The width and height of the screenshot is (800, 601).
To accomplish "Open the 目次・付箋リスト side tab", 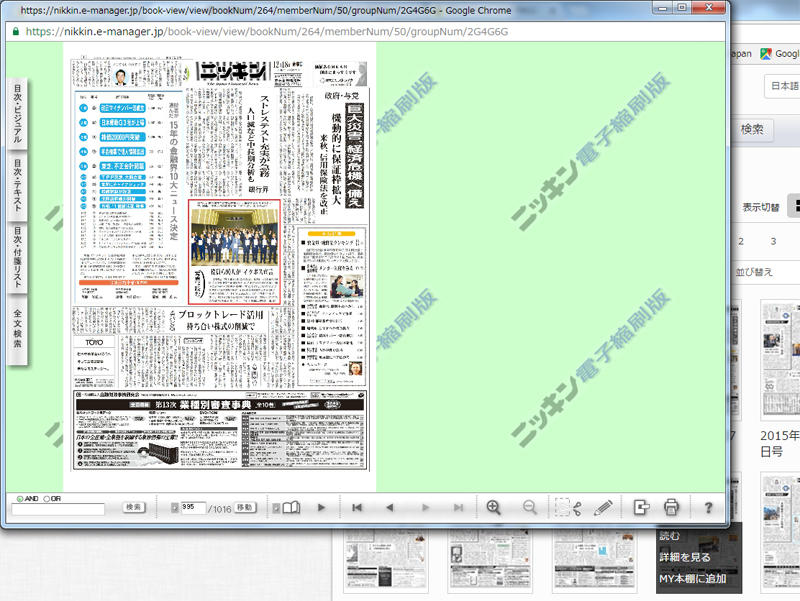I will (18, 257).
